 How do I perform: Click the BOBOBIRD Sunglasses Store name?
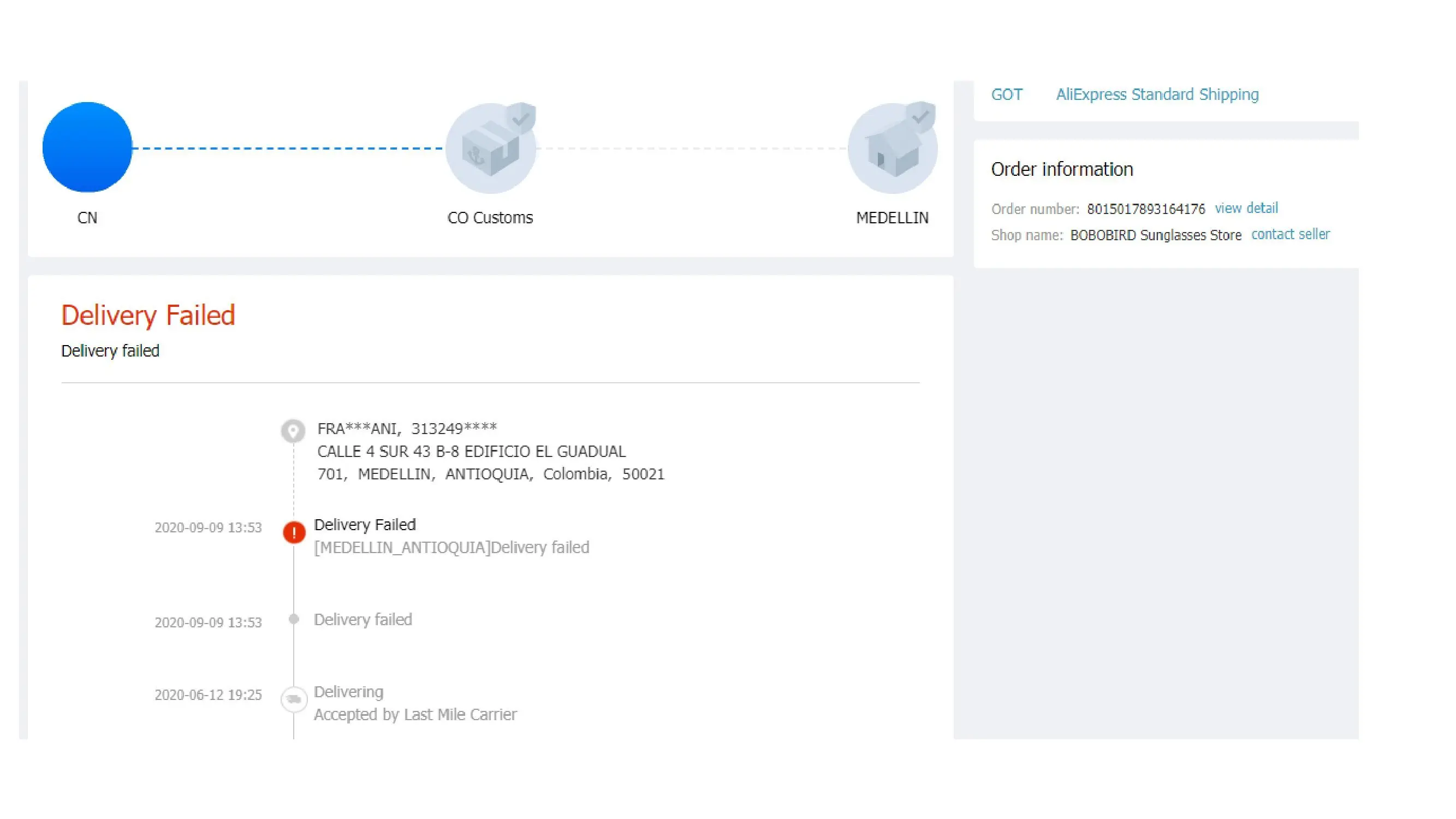pos(1155,235)
